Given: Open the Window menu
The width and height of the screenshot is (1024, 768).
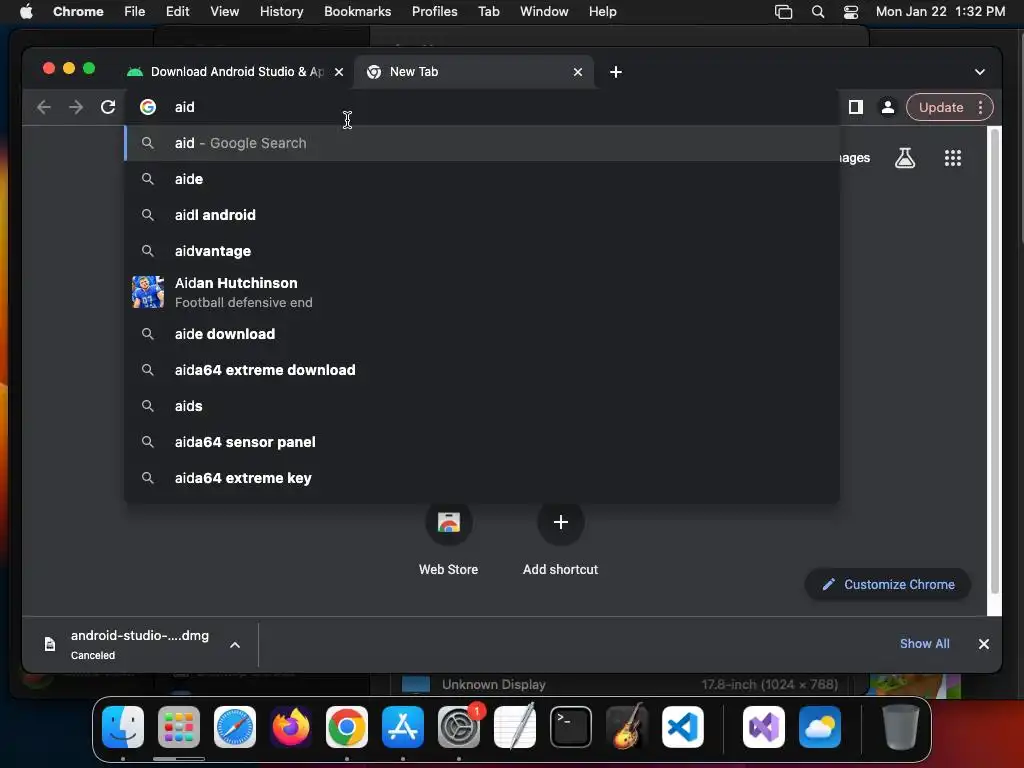Looking at the screenshot, I should (x=544, y=12).
